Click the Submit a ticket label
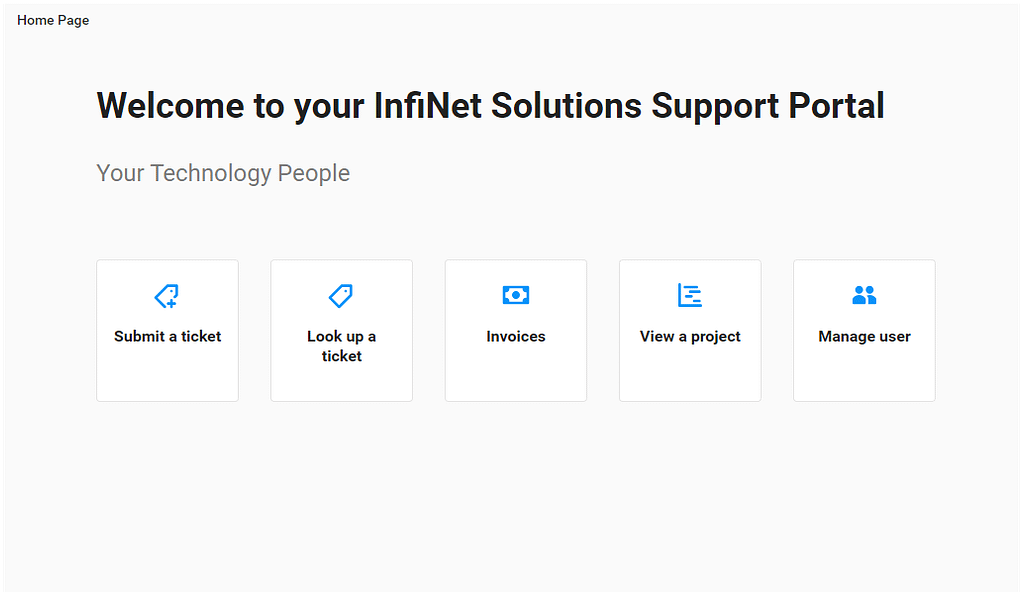Screen dimensions: 1024x592 coord(167,336)
